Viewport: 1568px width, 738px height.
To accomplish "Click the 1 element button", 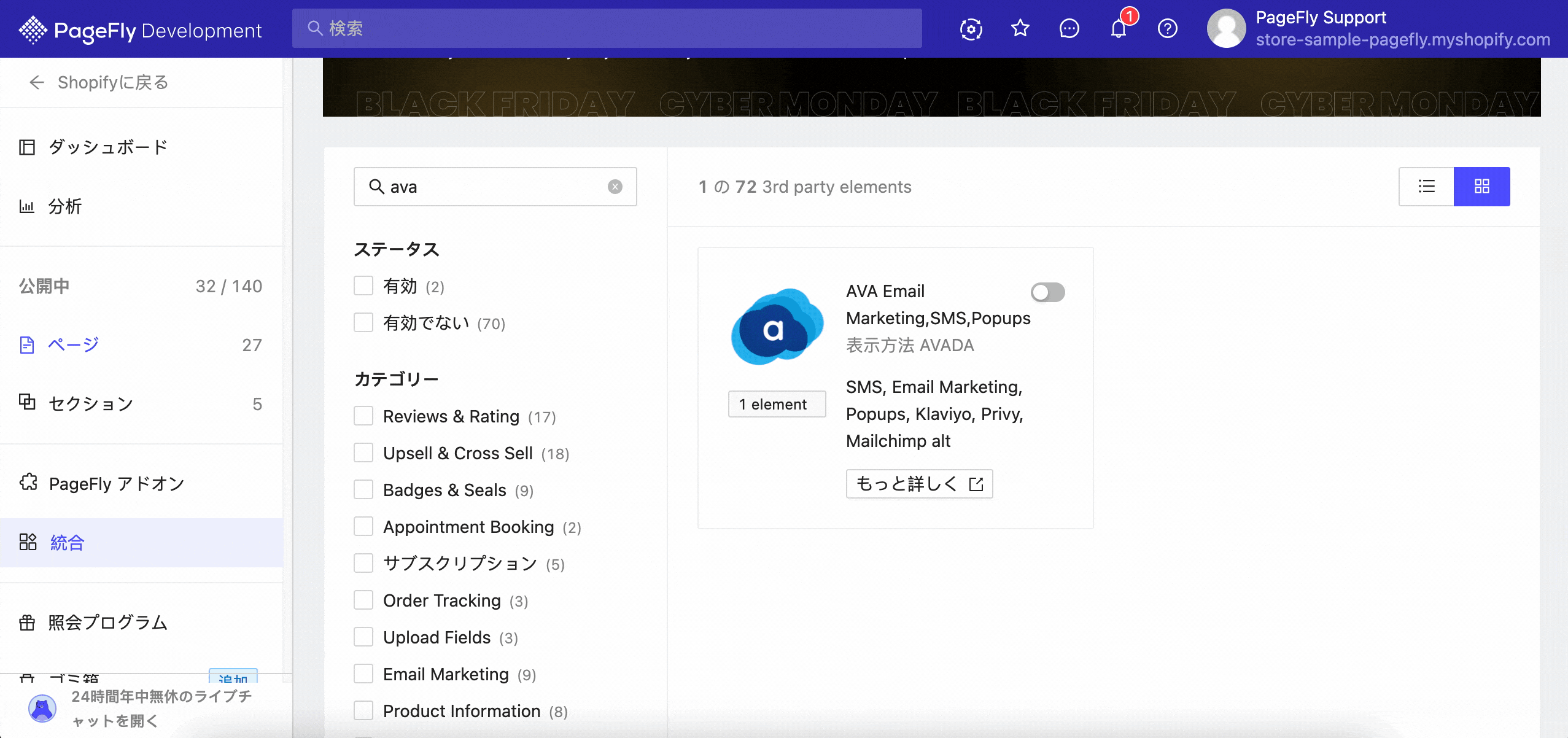I will point(777,404).
